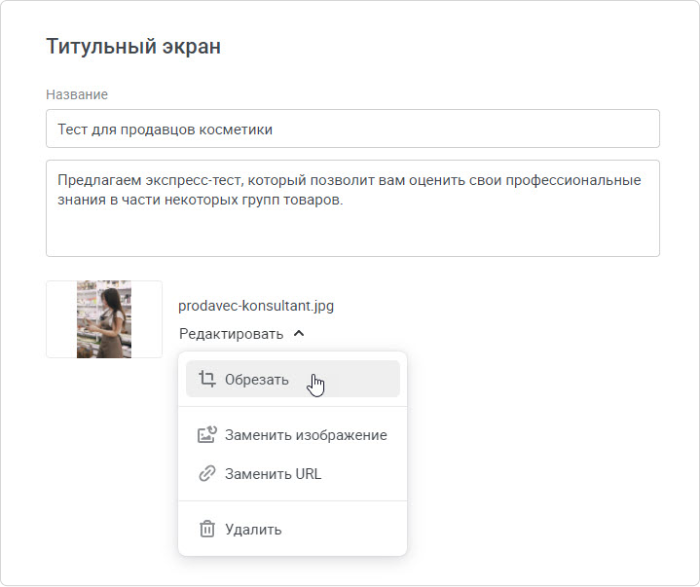Image resolution: width=700 pixels, height=587 pixels.
Task: Click the chain link icon for URL
Action: point(207,473)
